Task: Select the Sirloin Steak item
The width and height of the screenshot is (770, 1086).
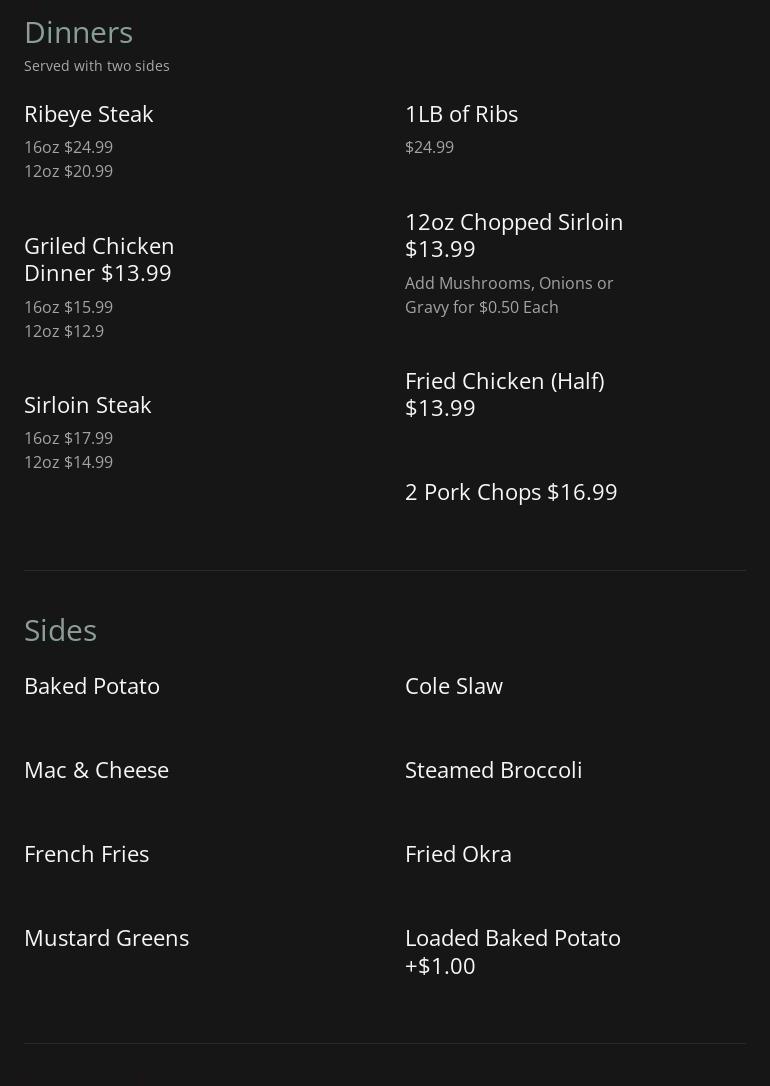Action: point(88,405)
